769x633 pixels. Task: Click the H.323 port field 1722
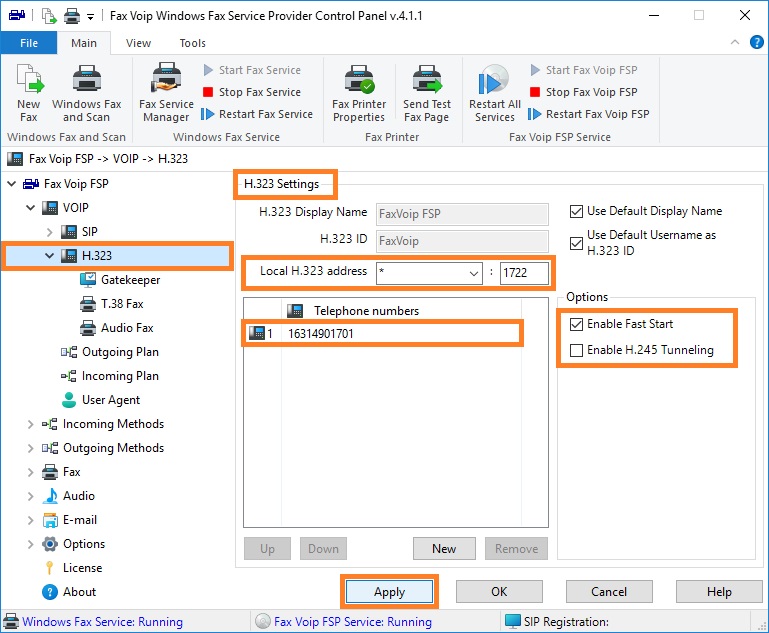pos(524,273)
